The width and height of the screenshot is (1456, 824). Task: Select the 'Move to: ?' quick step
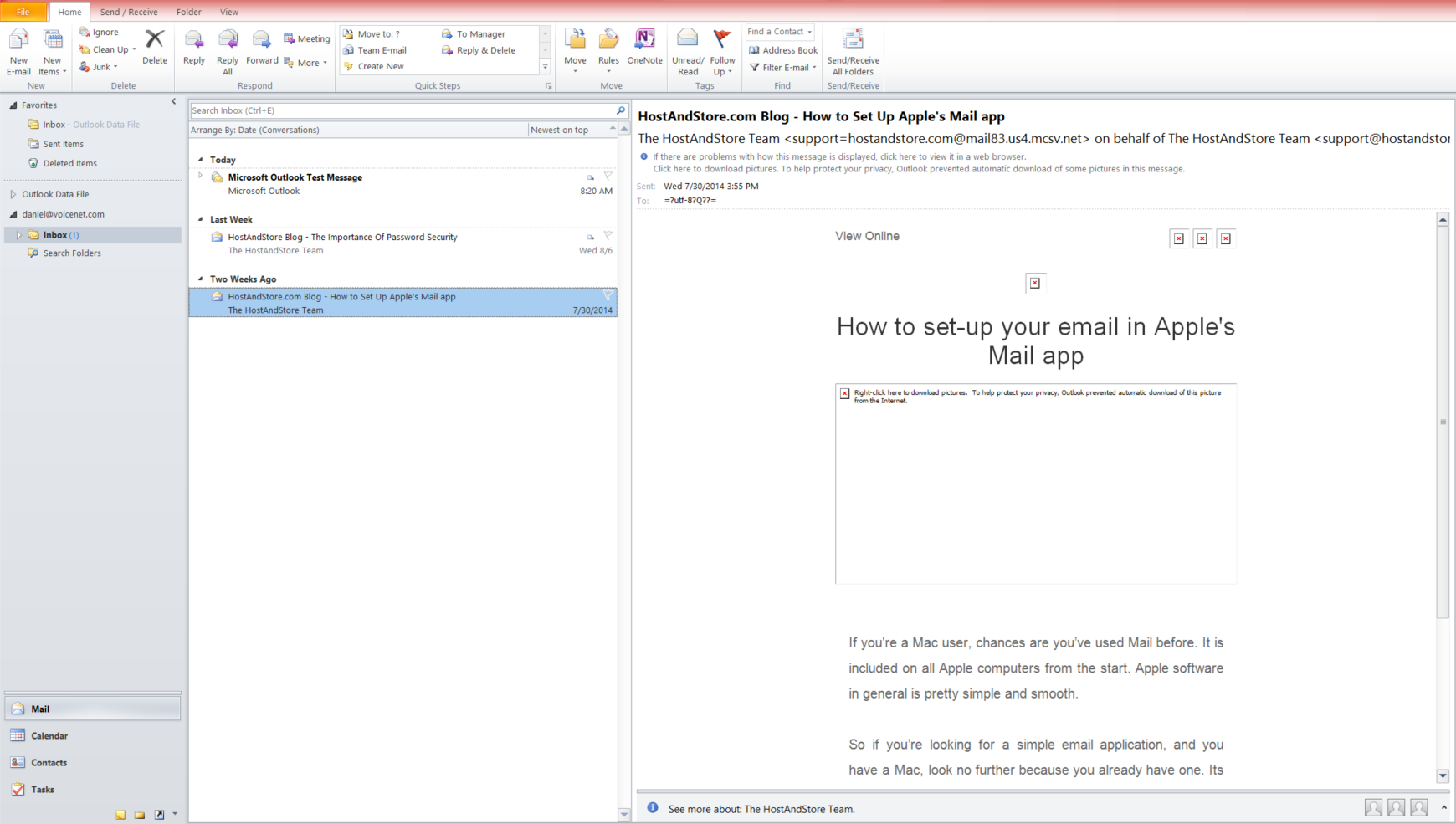tap(372, 34)
